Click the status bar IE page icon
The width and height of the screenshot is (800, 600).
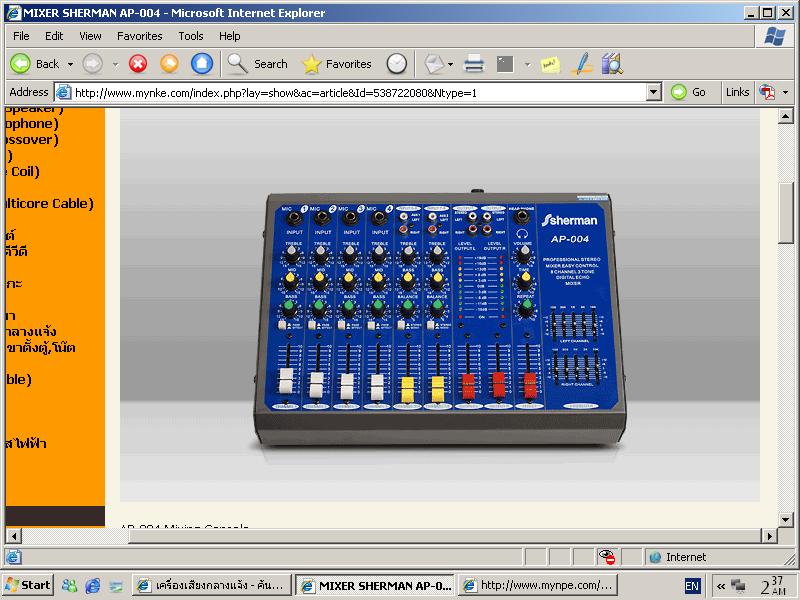click(x=14, y=557)
